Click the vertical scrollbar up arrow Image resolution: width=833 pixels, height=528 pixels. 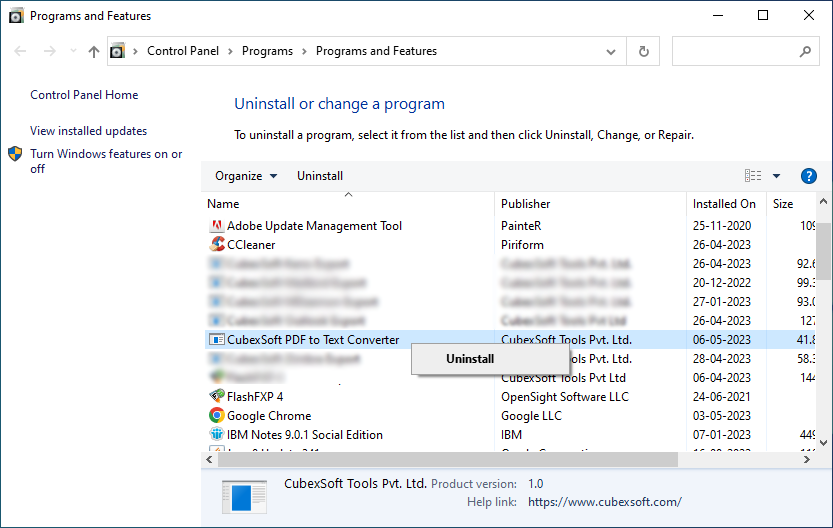(x=823, y=202)
